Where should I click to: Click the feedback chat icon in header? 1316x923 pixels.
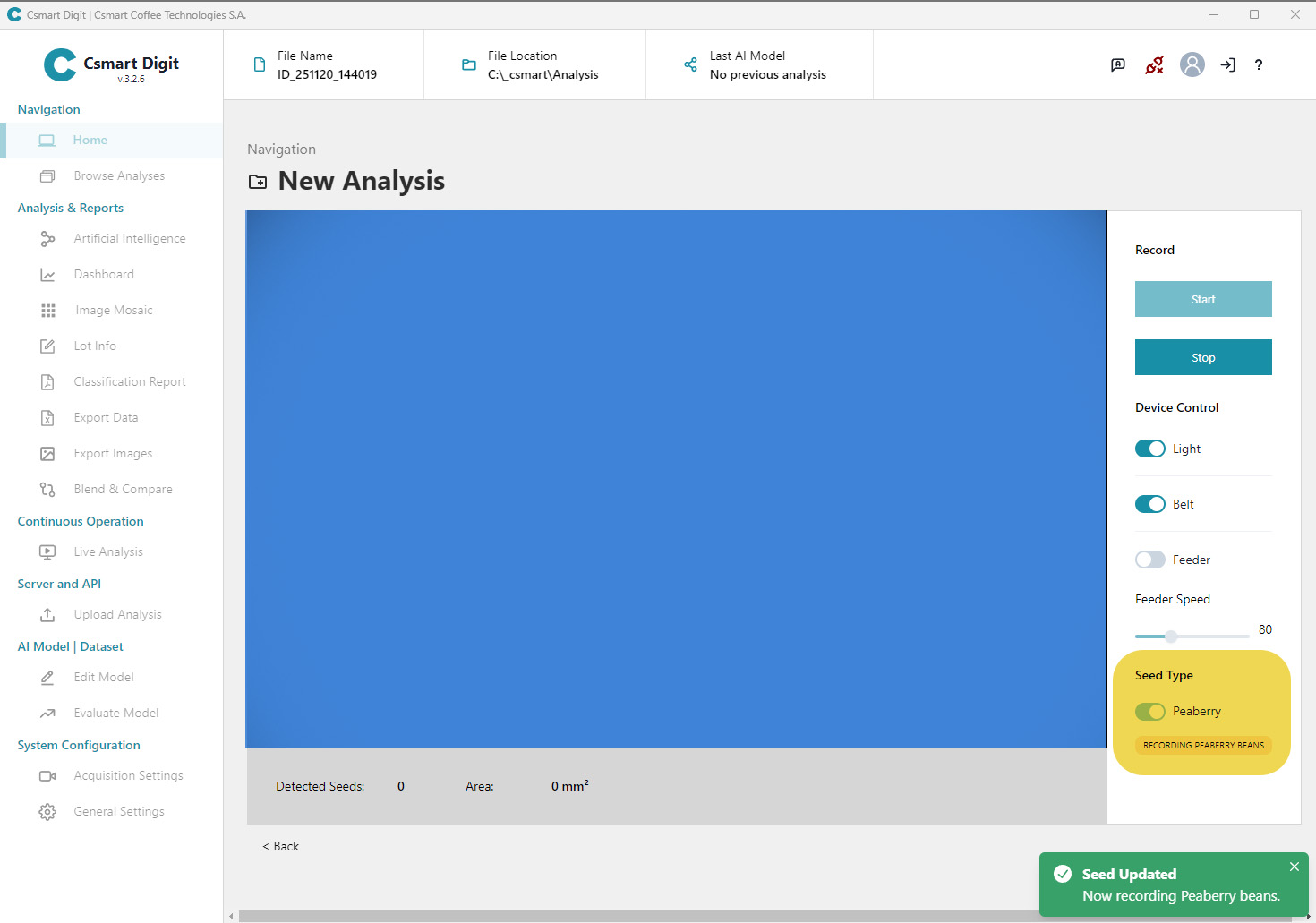click(x=1118, y=64)
